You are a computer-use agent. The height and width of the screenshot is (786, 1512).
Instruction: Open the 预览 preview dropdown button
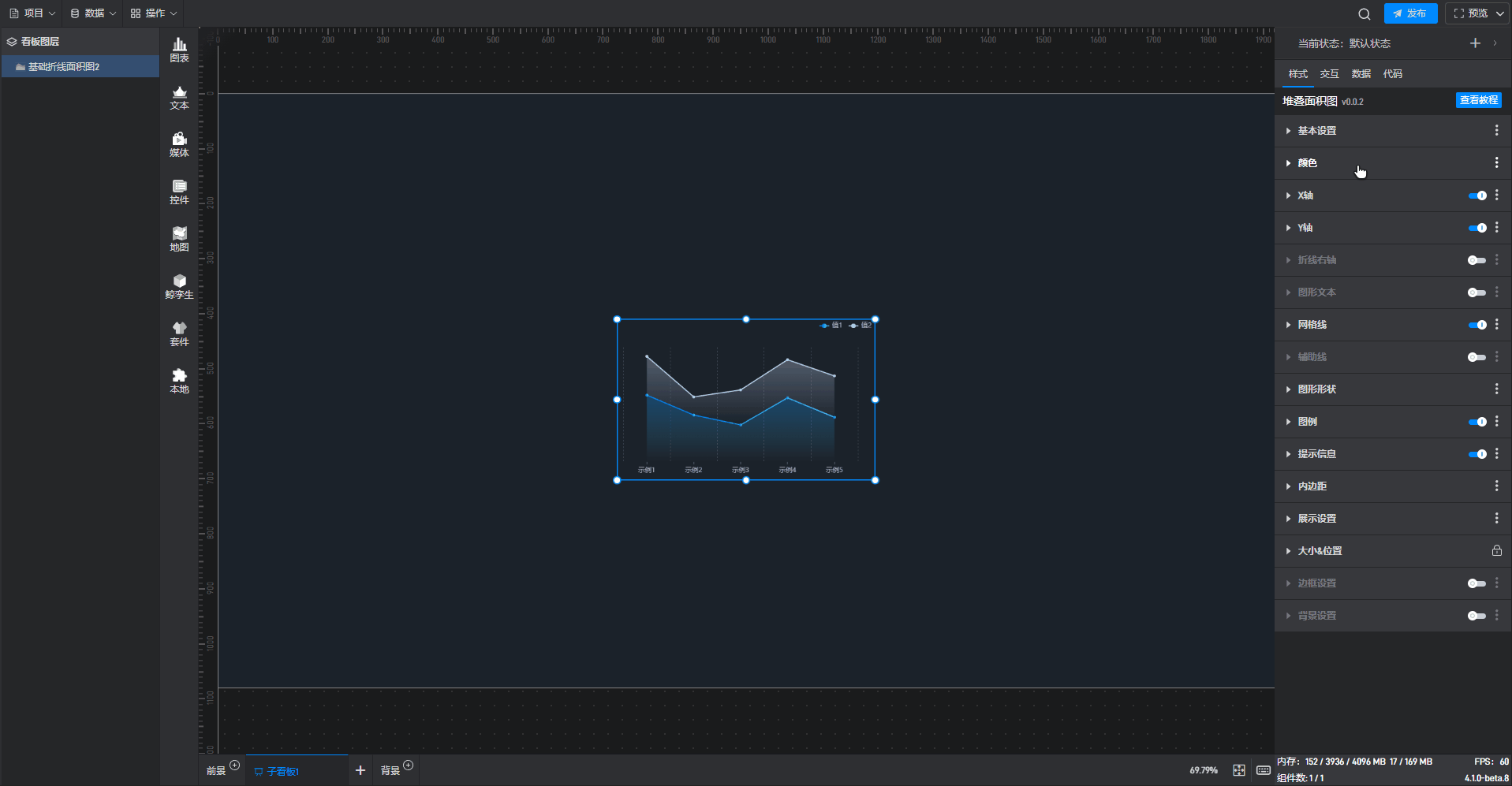[1477, 13]
